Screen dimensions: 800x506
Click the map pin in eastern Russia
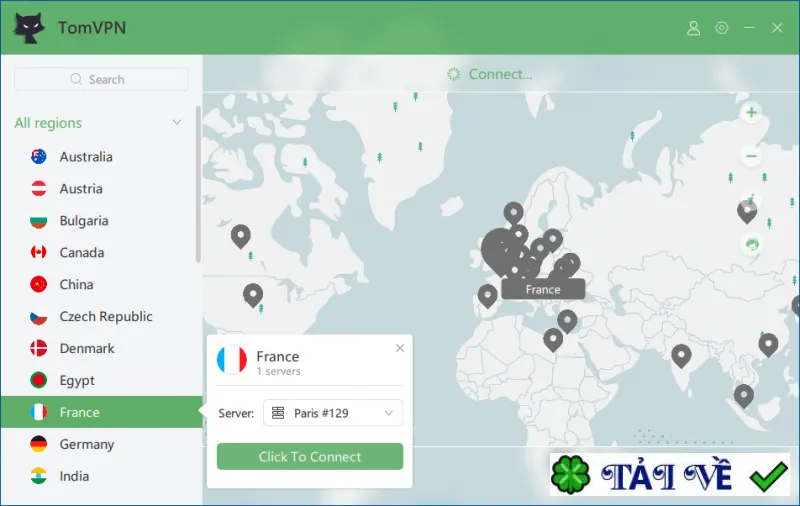pyautogui.click(x=747, y=211)
